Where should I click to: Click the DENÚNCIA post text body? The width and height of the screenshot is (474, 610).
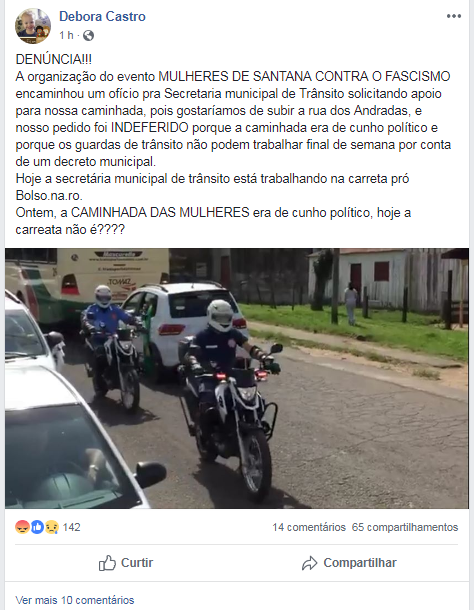point(233,144)
